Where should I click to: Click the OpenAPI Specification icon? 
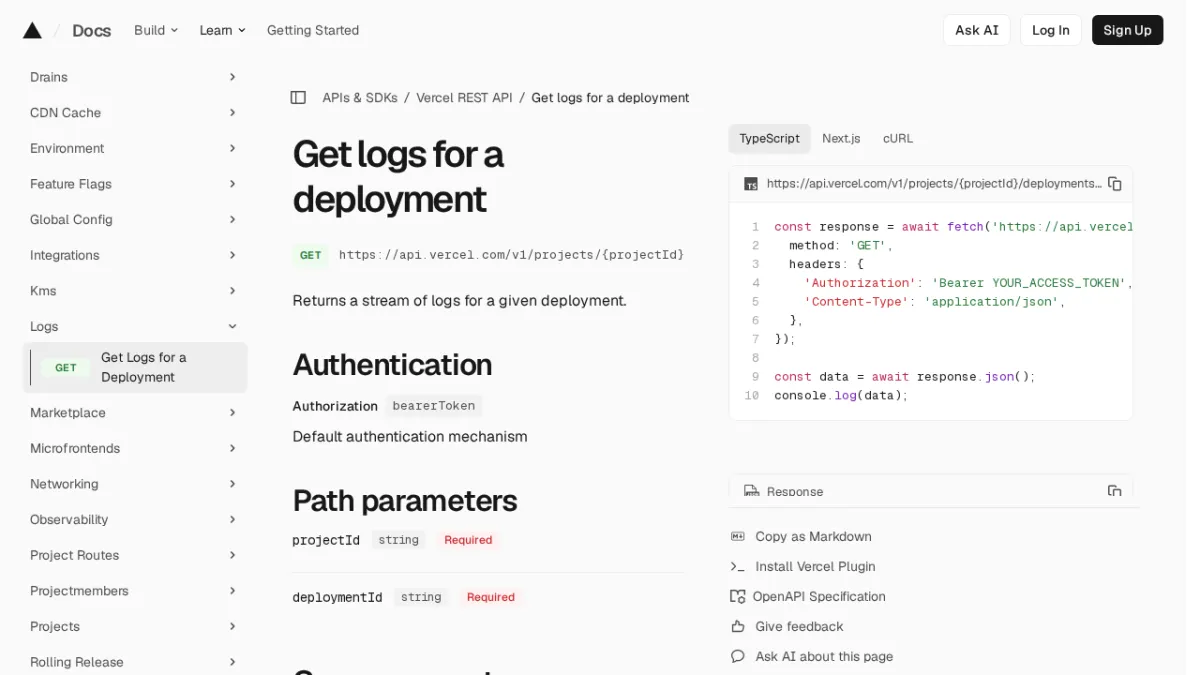tap(738, 596)
